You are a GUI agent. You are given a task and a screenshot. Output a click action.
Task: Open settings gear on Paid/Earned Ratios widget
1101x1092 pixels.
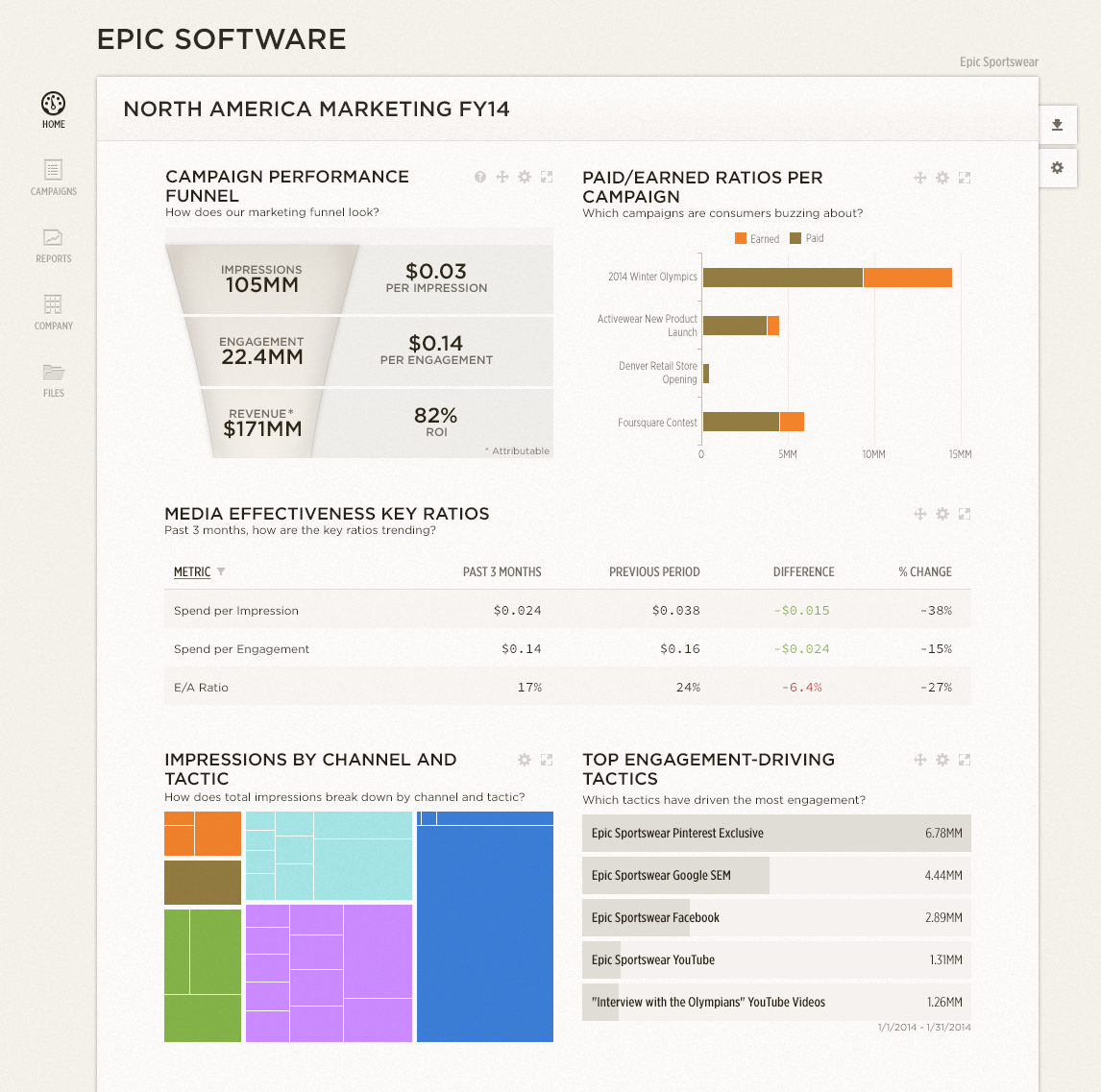pos(942,178)
